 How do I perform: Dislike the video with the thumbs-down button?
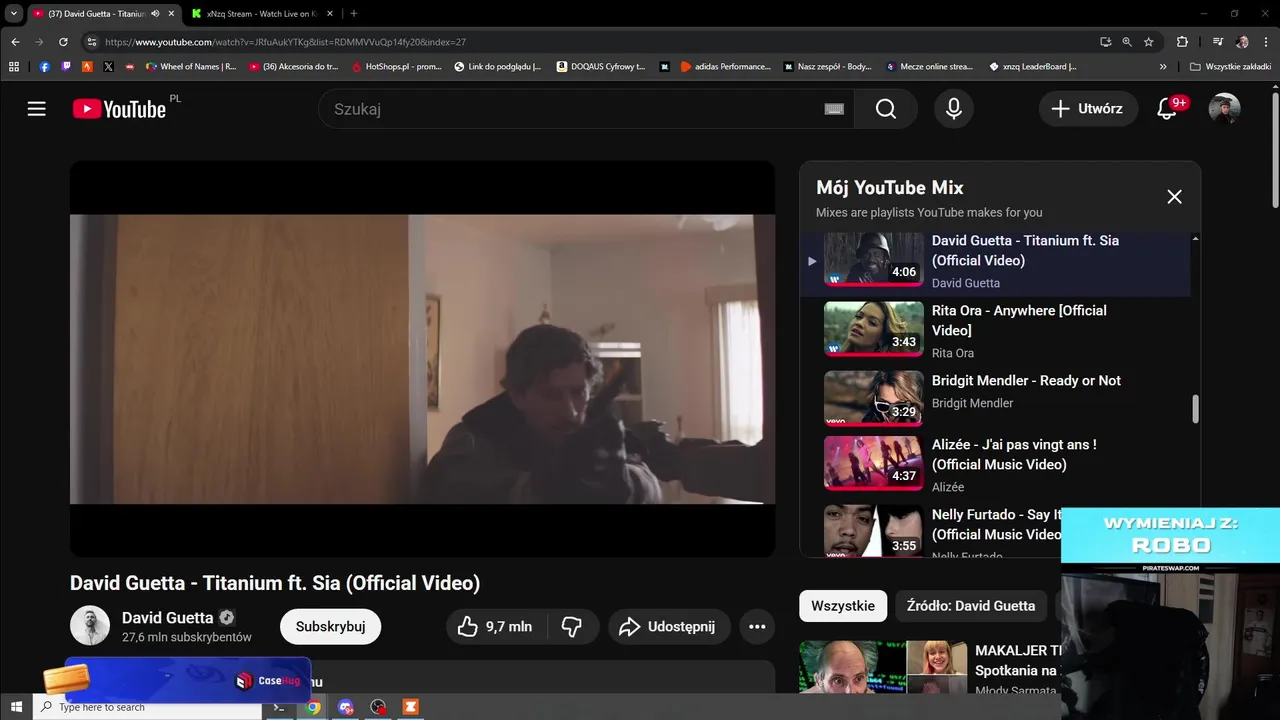(572, 627)
